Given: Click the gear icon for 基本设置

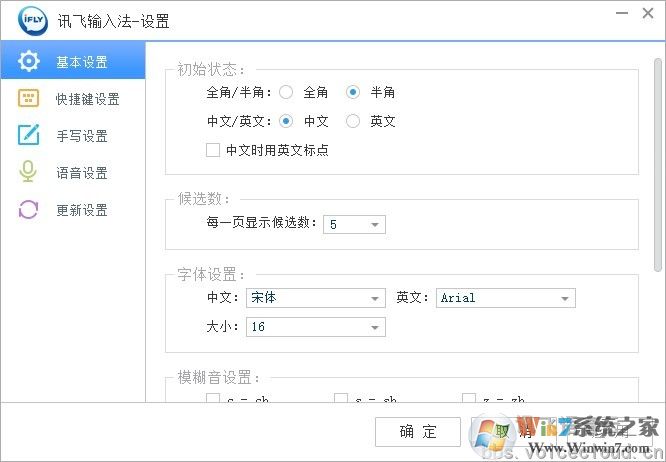Looking at the screenshot, I should tap(28, 62).
